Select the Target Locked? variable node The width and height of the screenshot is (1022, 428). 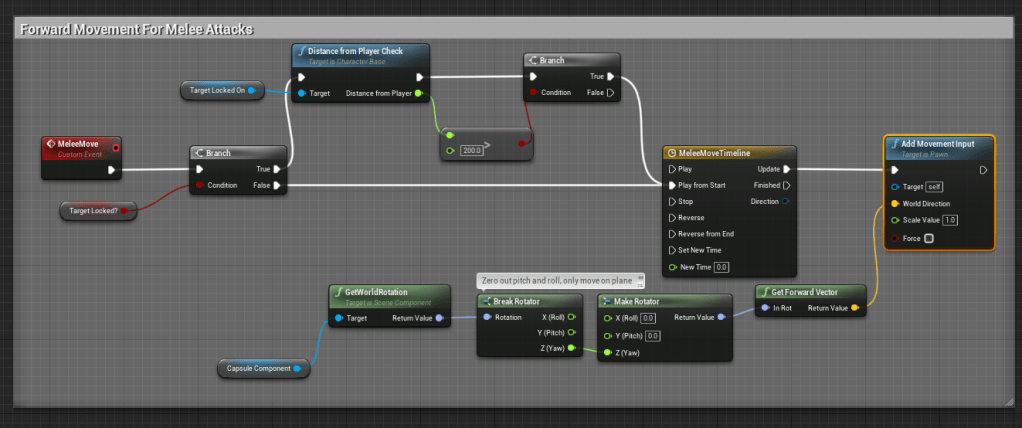click(94, 211)
